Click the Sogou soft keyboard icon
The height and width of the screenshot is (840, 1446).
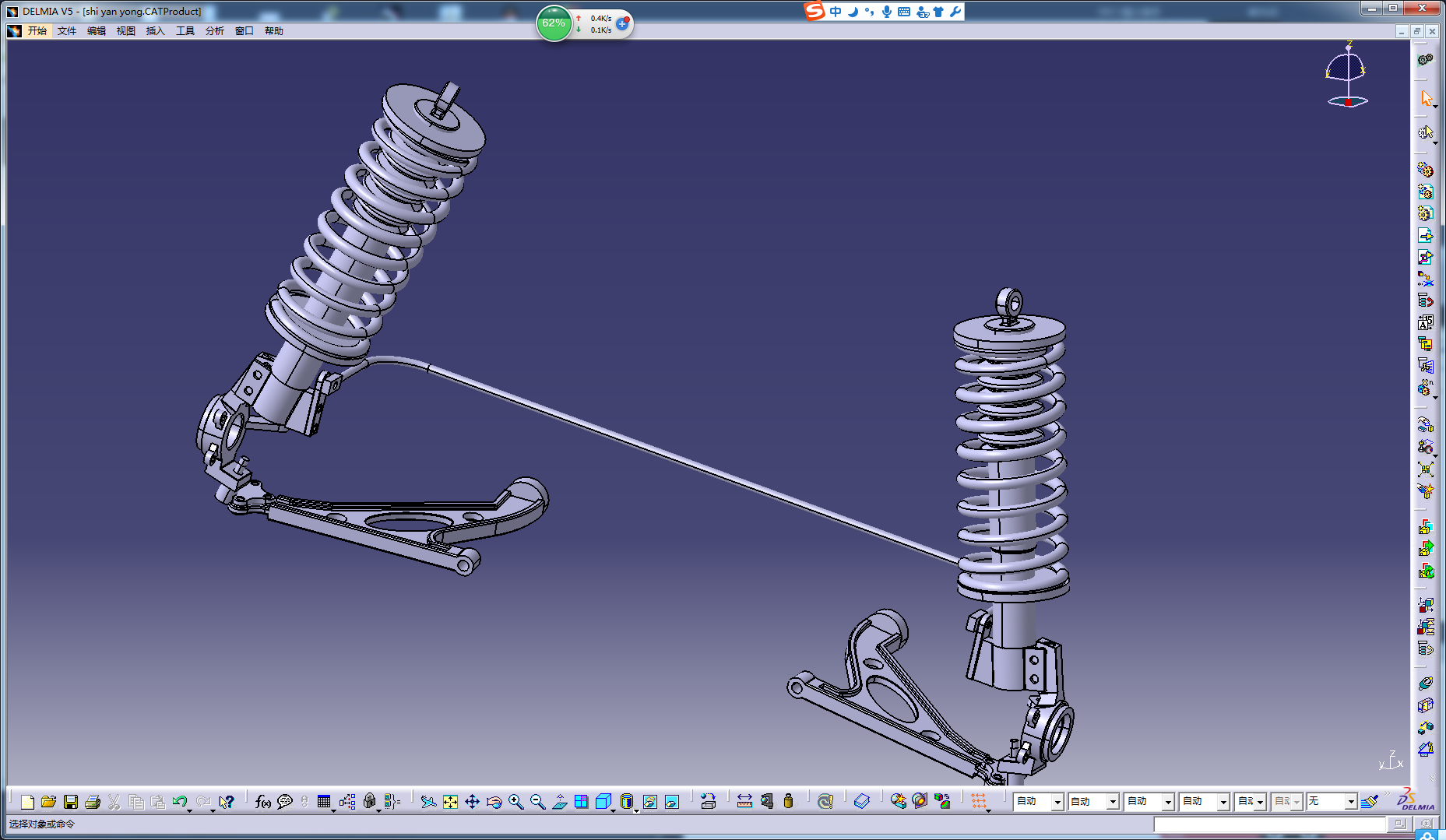click(904, 12)
